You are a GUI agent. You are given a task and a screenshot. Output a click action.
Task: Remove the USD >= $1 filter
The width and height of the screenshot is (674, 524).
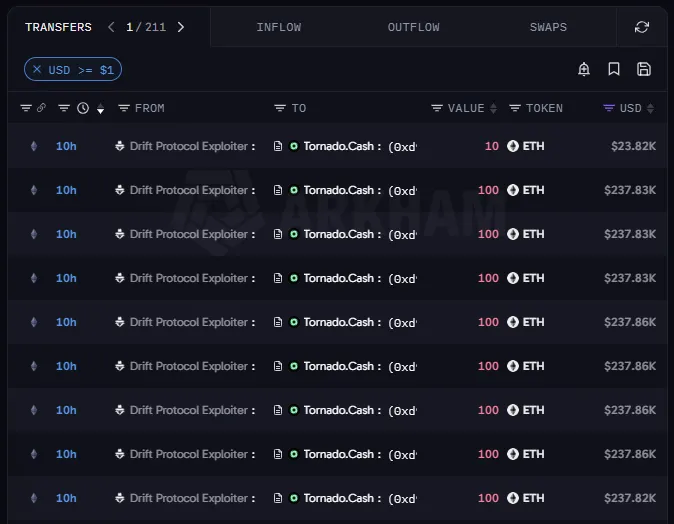37,69
